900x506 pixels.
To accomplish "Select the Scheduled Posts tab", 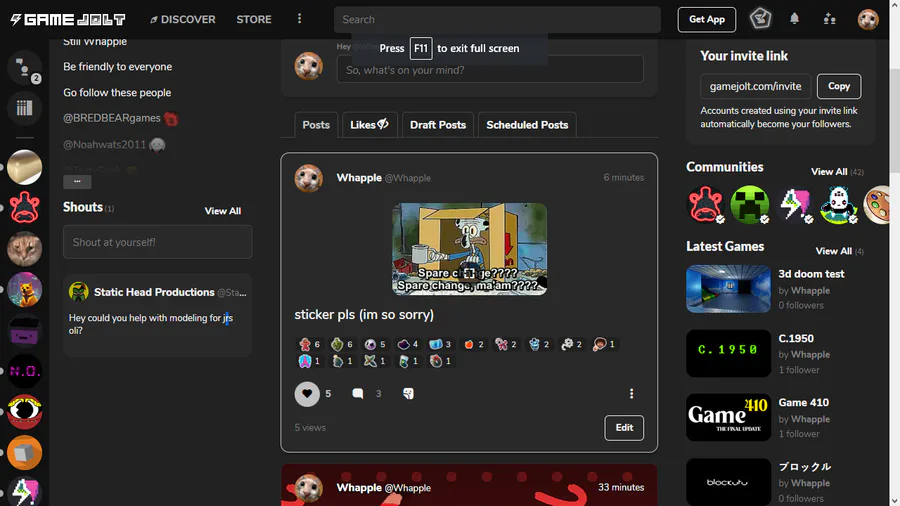I will [x=527, y=125].
